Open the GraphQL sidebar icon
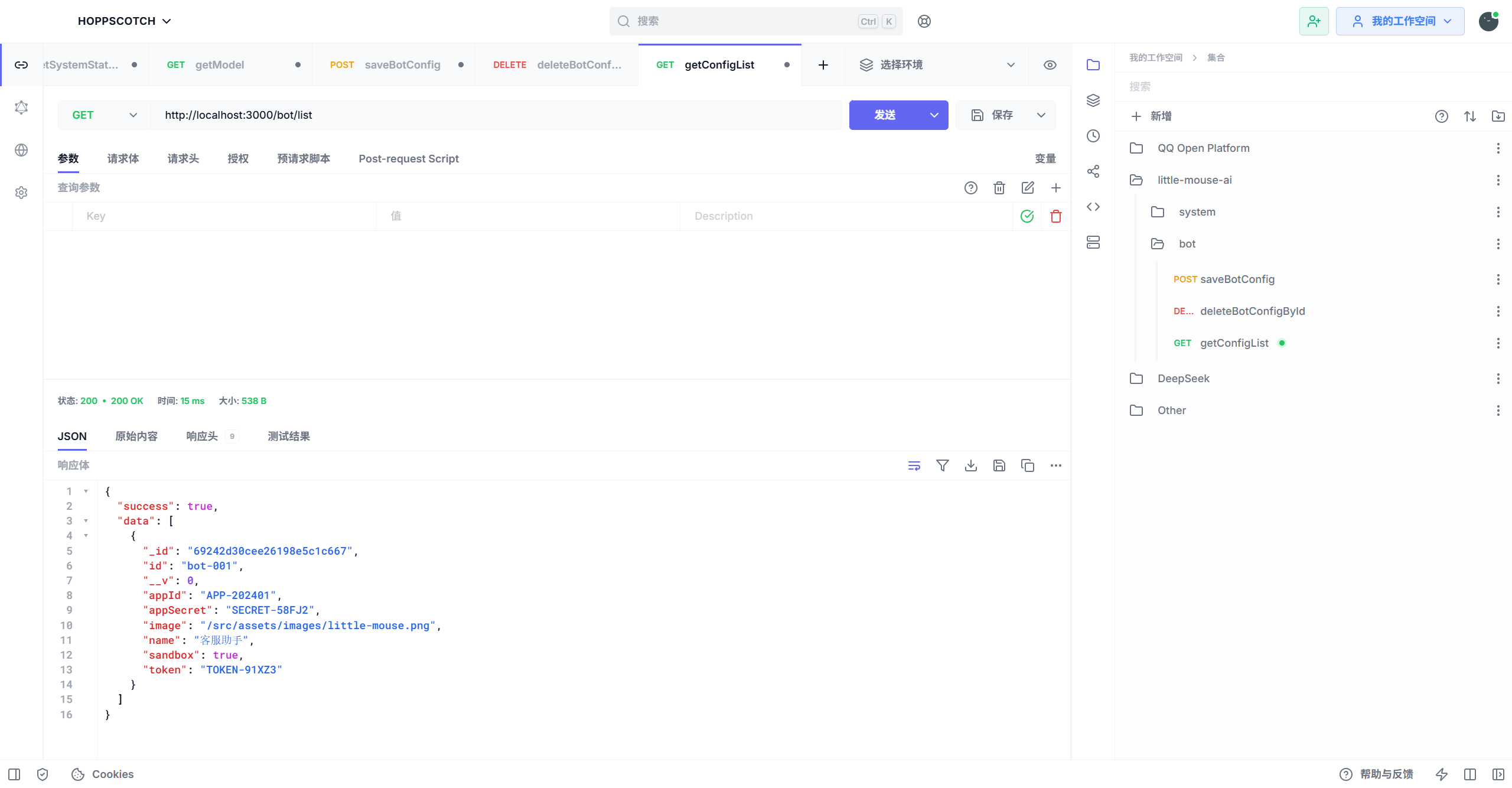This screenshot has height=788, width=1512. click(x=21, y=108)
